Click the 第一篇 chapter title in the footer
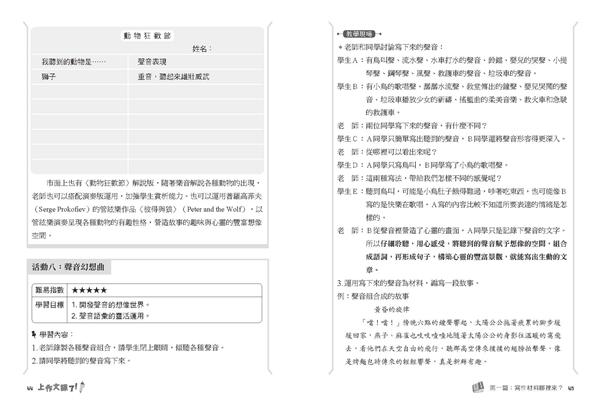 point(526,388)
